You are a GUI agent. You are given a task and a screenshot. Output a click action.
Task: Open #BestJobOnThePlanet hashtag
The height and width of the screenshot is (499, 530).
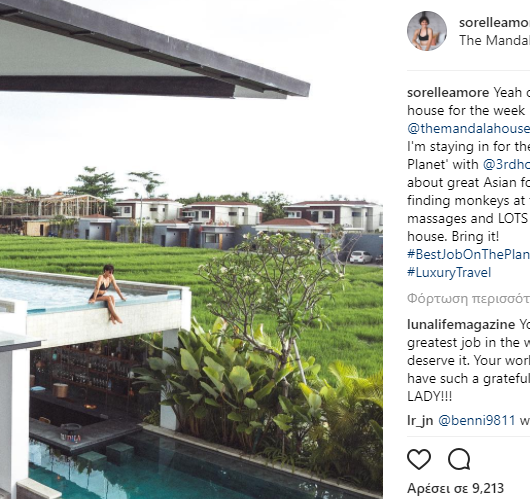[x=468, y=254]
